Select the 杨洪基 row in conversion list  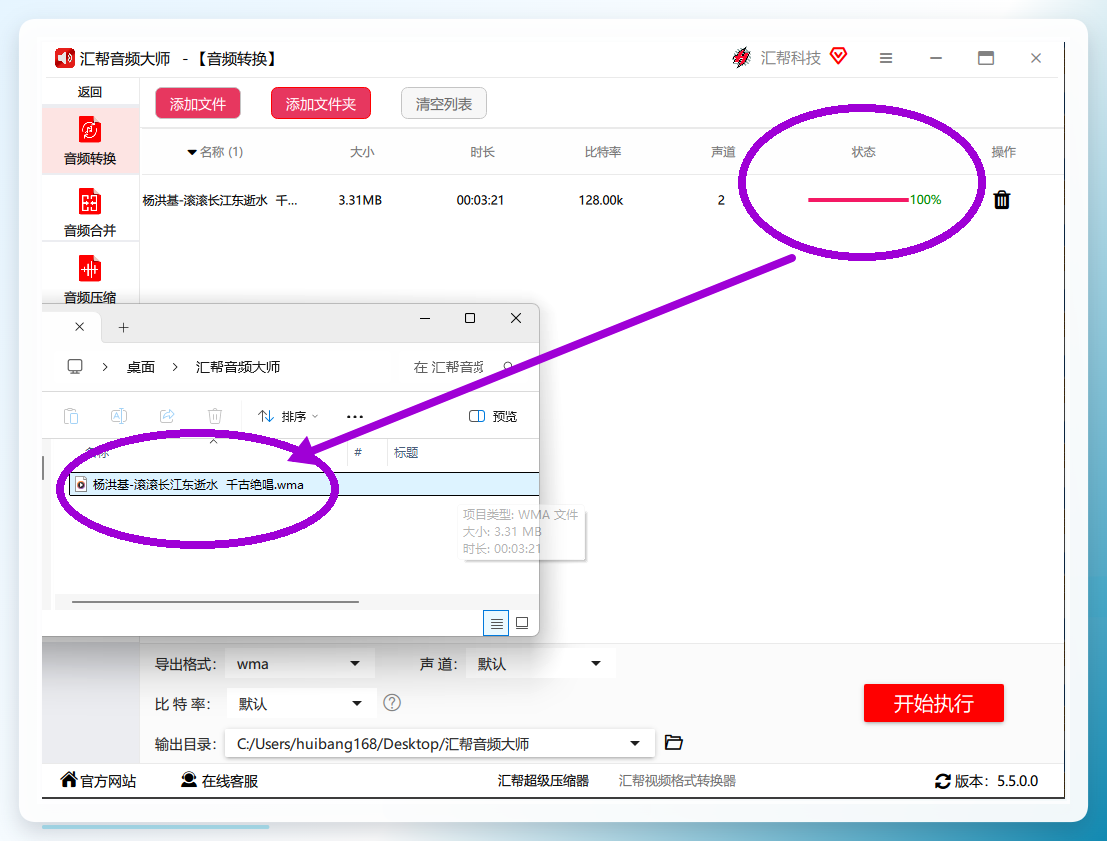pos(602,200)
